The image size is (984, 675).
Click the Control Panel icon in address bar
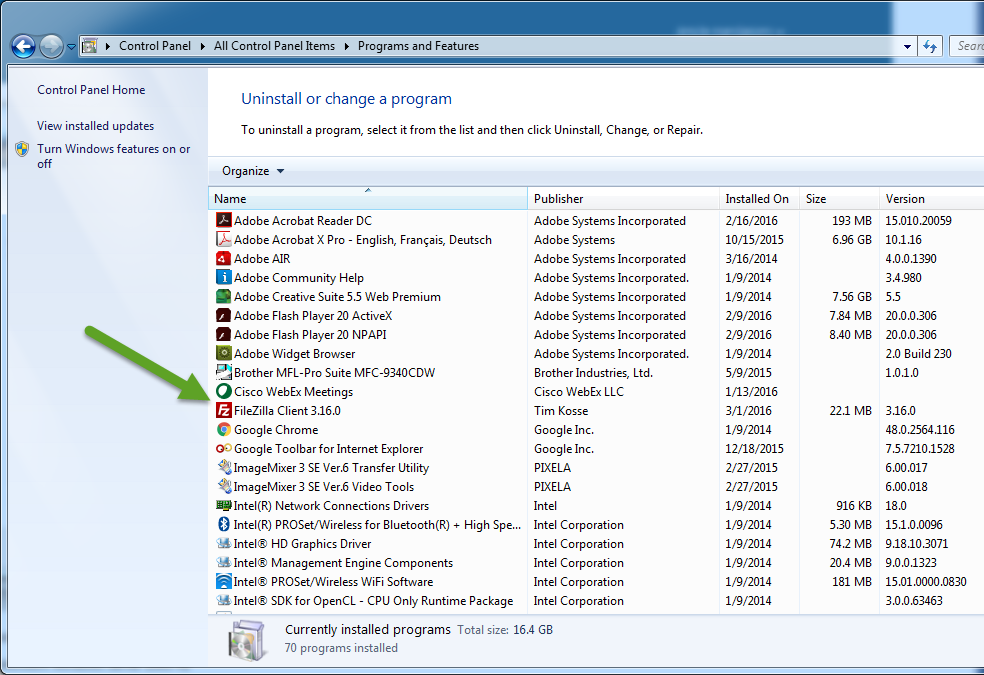[90, 46]
